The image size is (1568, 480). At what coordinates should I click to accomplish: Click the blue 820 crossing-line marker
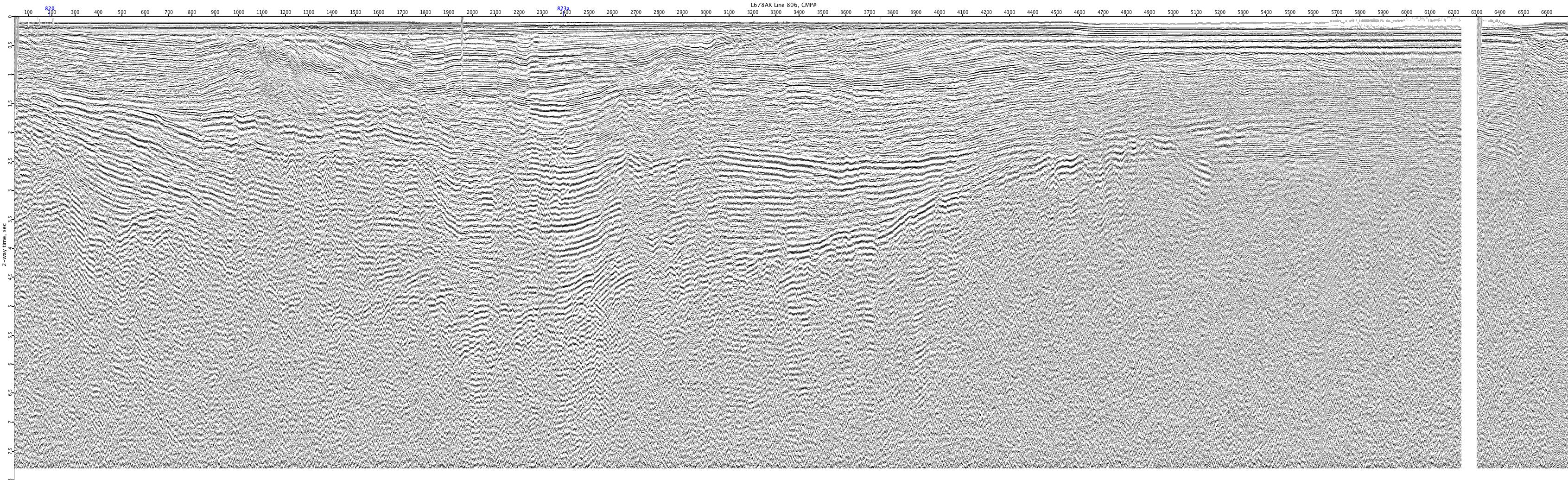(x=50, y=8)
